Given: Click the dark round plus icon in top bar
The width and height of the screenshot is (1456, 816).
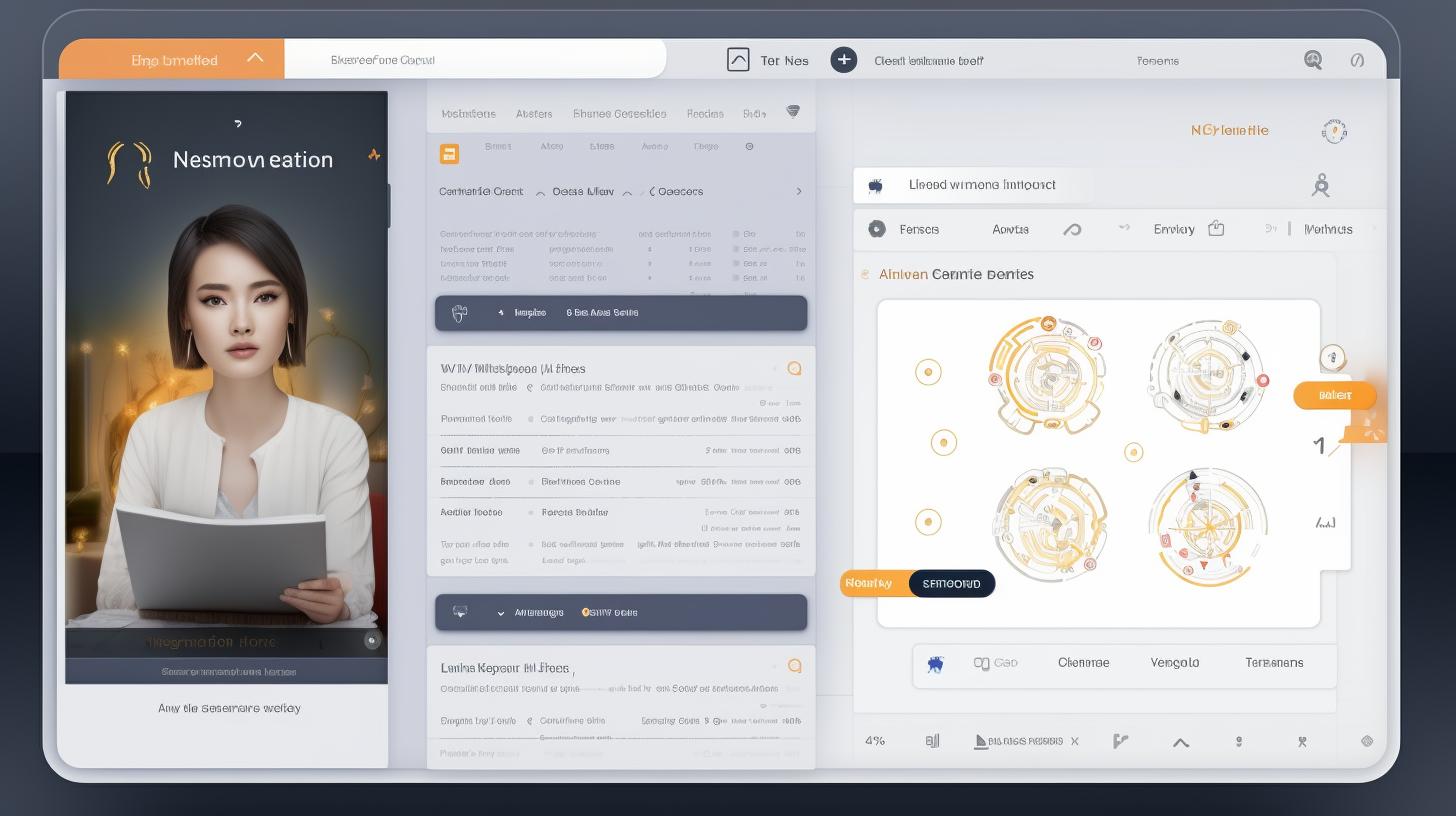Looking at the screenshot, I should [x=844, y=60].
